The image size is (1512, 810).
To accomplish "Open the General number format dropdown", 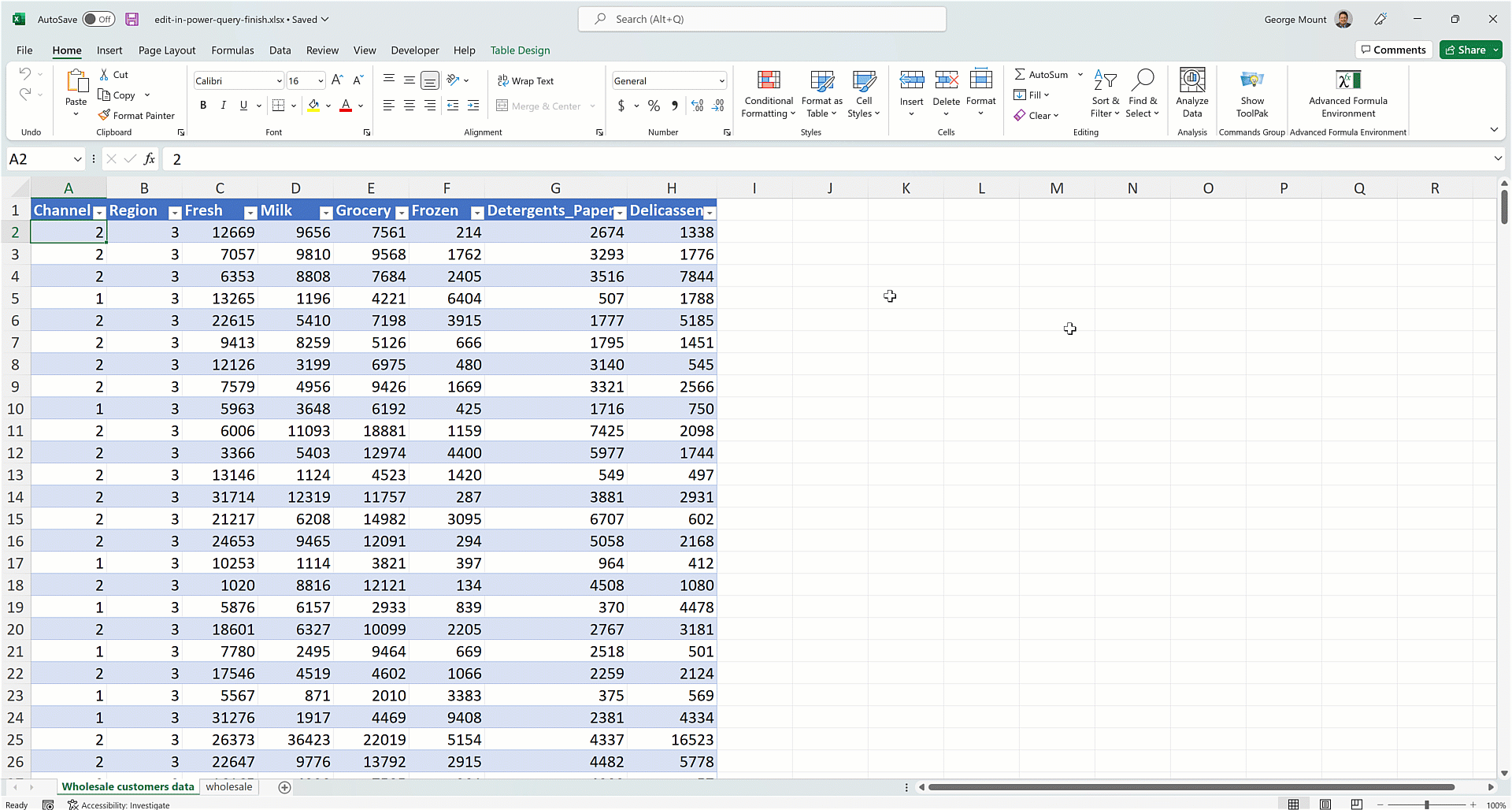I will point(721,80).
